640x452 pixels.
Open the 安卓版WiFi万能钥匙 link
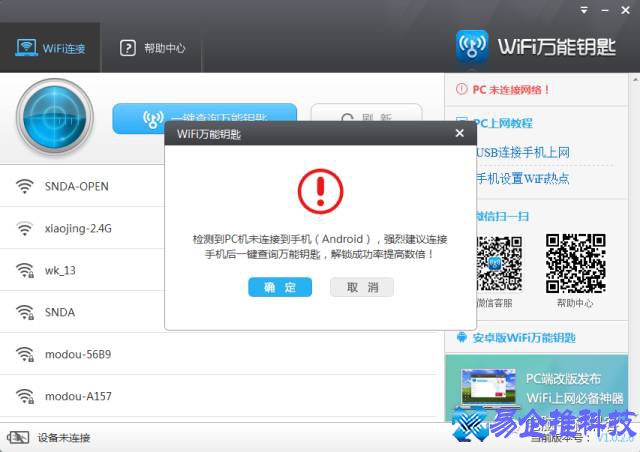pos(524,338)
